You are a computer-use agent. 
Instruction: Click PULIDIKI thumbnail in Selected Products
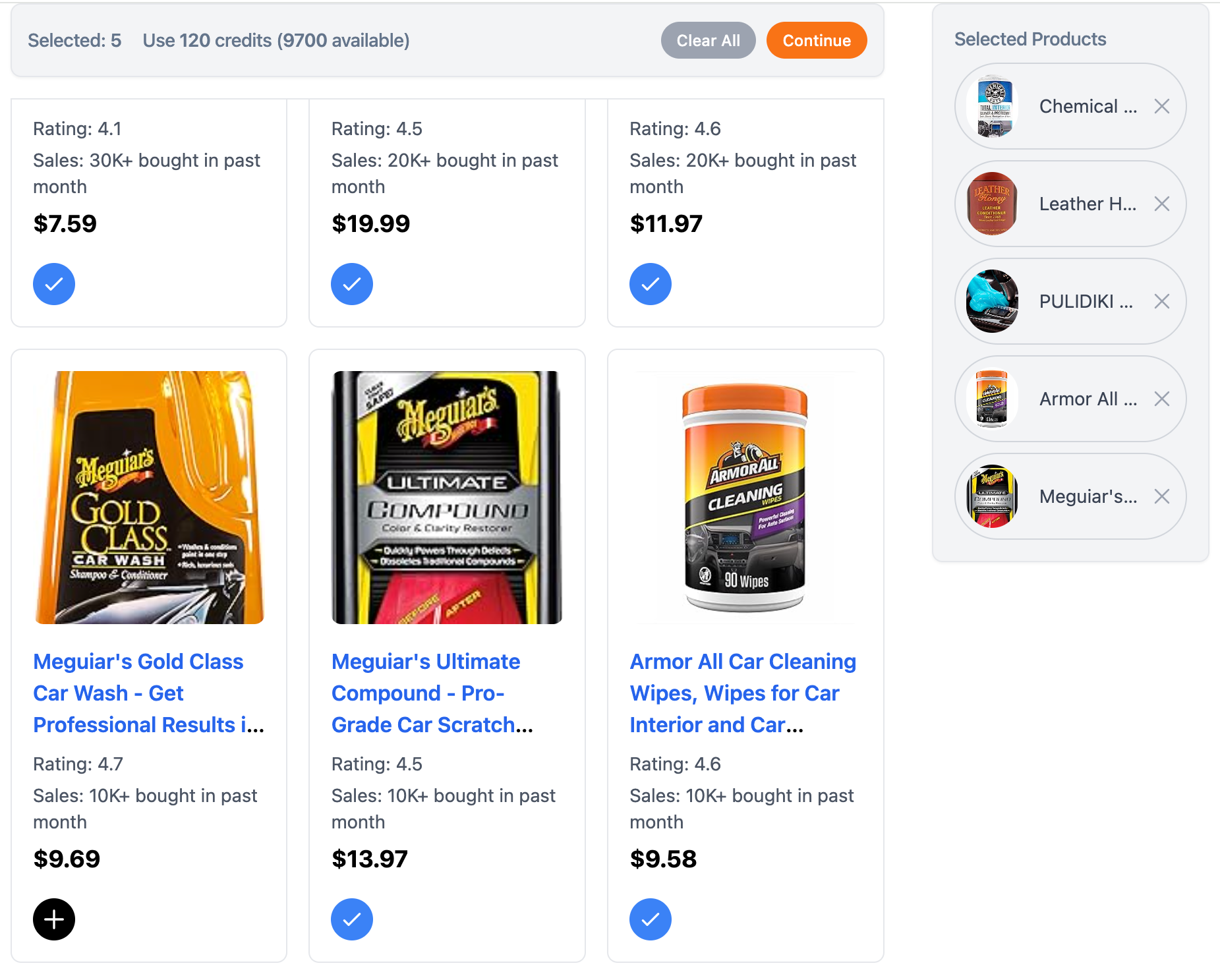(992, 301)
